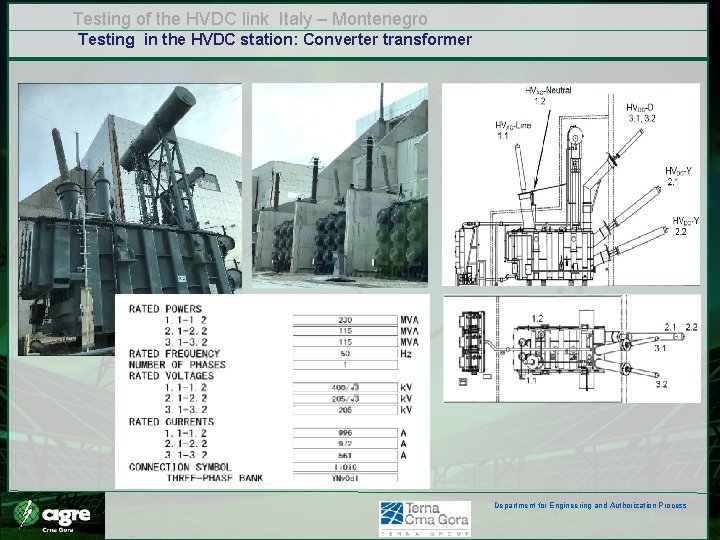Click the rated current field showing 996
Viewport: 720px width, 540px height.
tap(345, 433)
